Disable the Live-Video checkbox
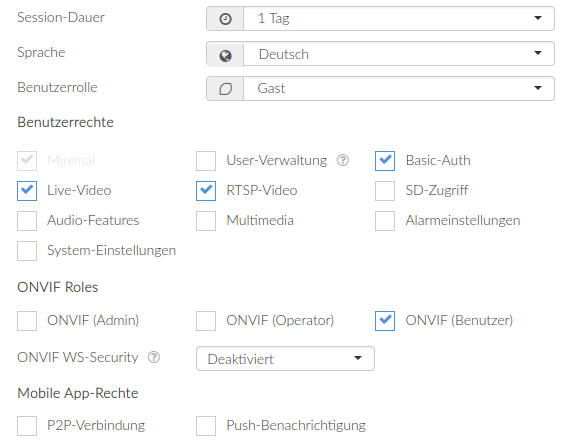The image size is (564, 448). (27, 191)
